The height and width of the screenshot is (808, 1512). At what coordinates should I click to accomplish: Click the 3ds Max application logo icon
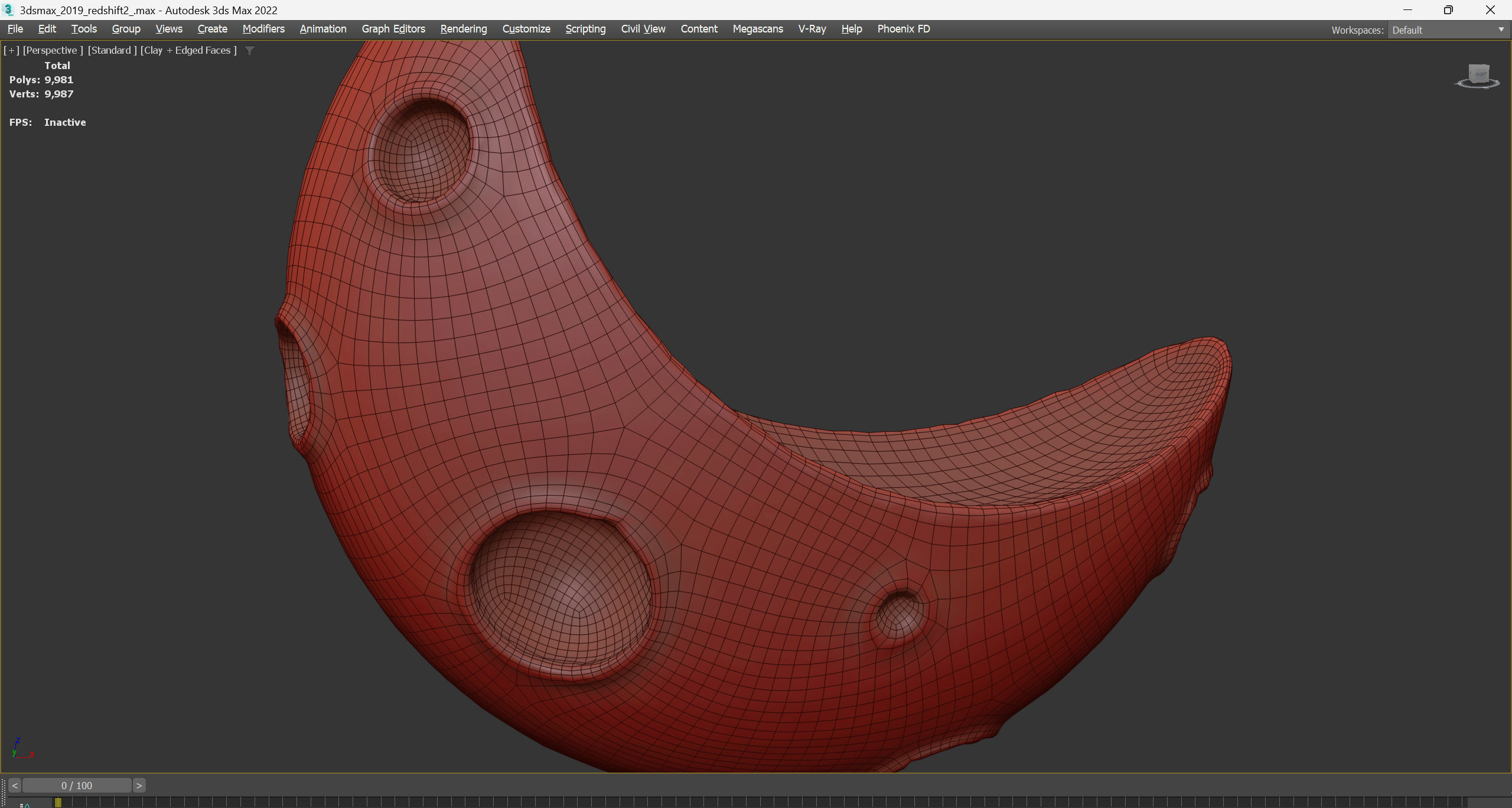(8, 10)
